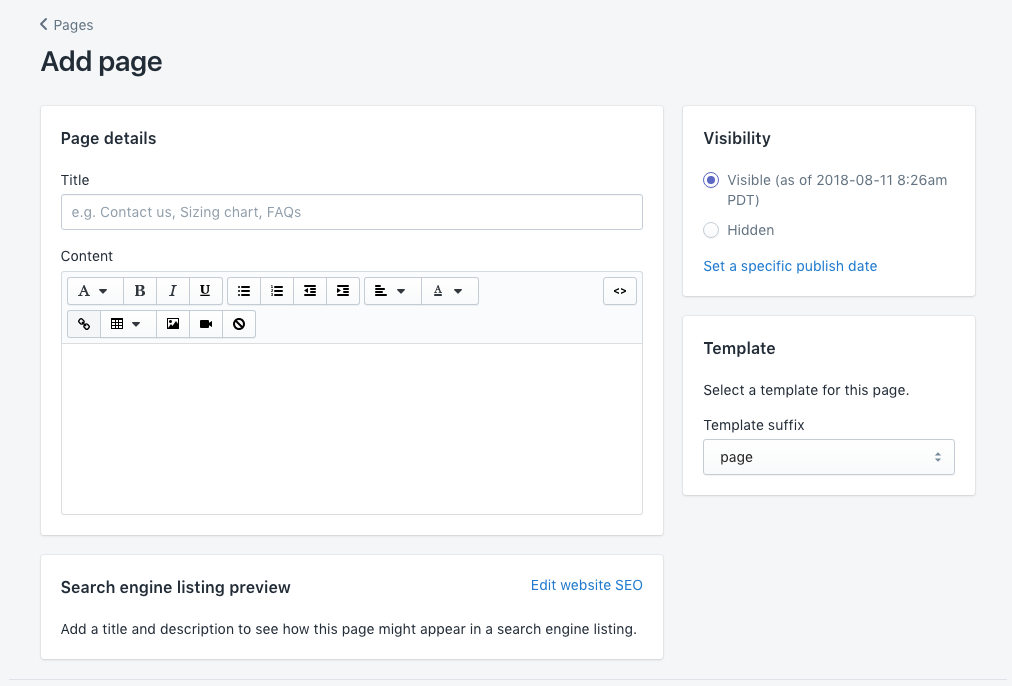Insert a numbered list
The height and width of the screenshot is (686, 1012).
pyautogui.click(x=277, y=291)
